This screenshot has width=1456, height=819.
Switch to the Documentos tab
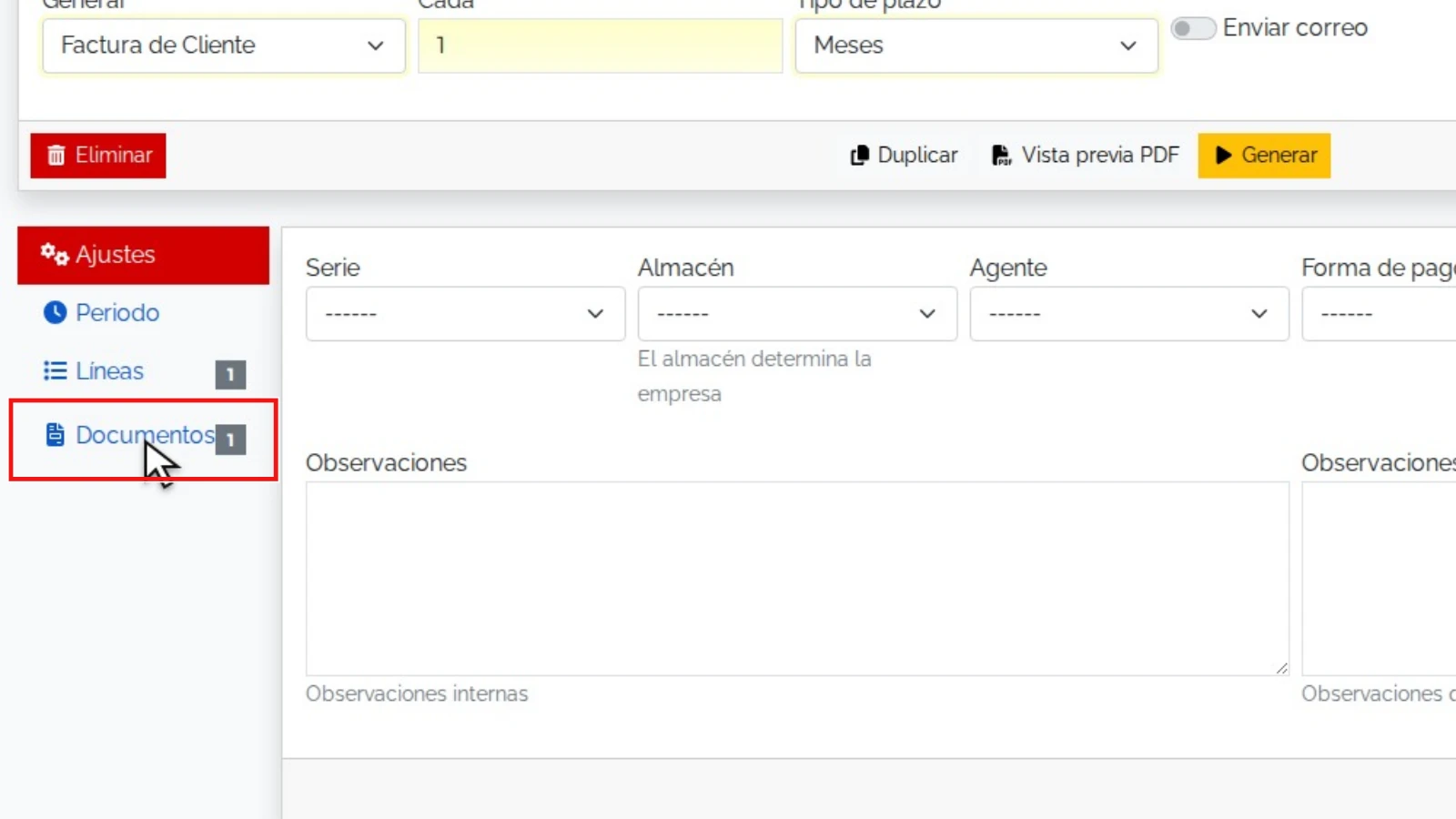pyautogui.click(x=144, y=436)
